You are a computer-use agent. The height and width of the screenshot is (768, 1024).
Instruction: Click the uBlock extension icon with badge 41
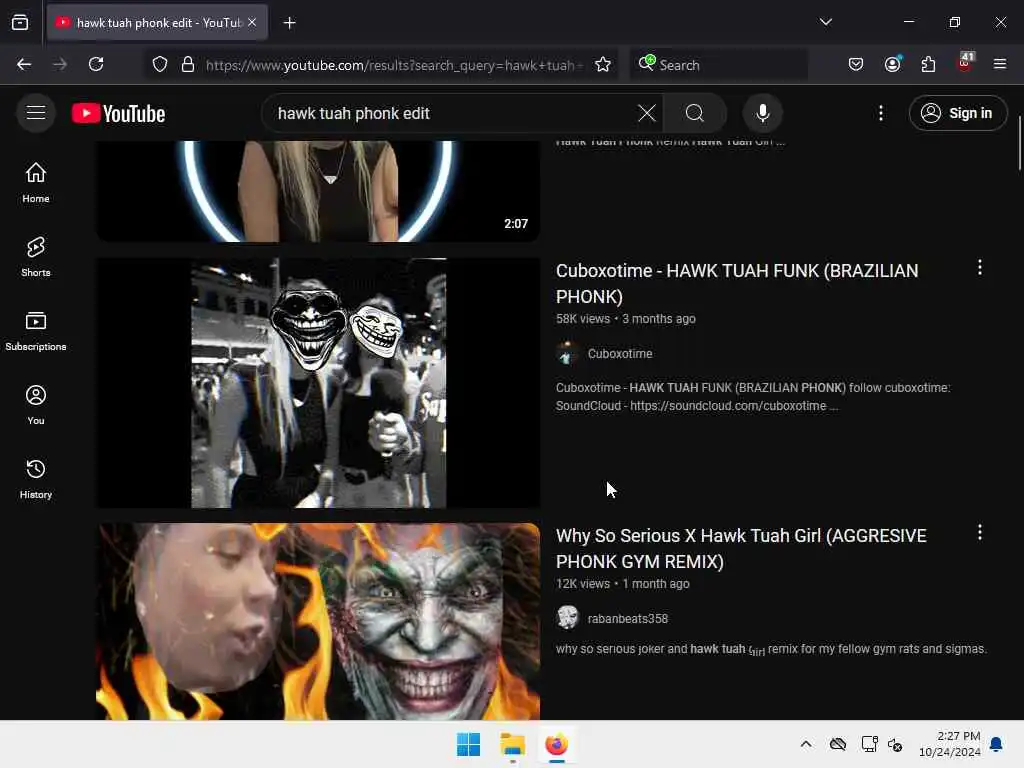point(965,63)
